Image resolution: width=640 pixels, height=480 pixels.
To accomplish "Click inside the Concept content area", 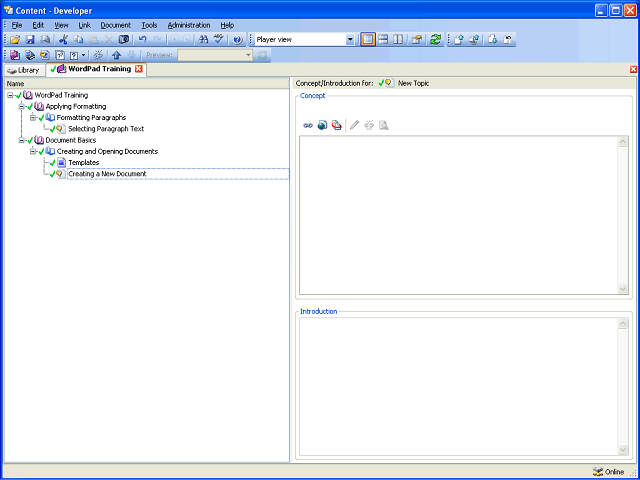I will [459, 215].
